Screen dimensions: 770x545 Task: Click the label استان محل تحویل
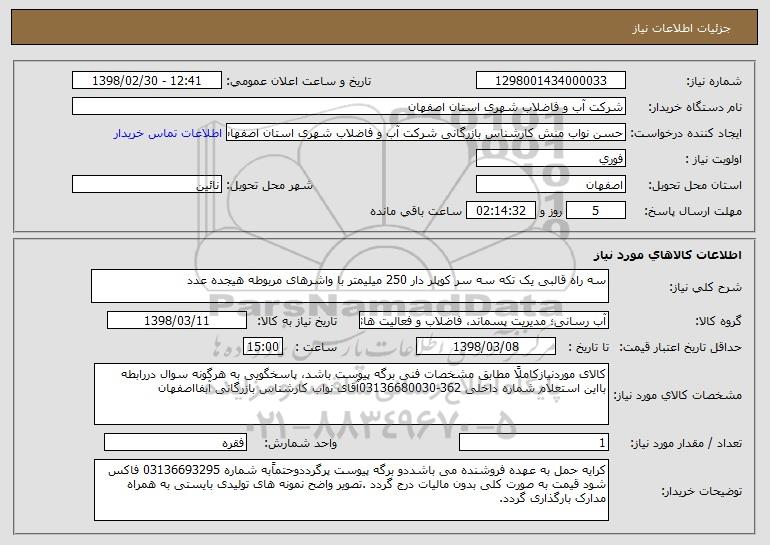coord(695,185)
